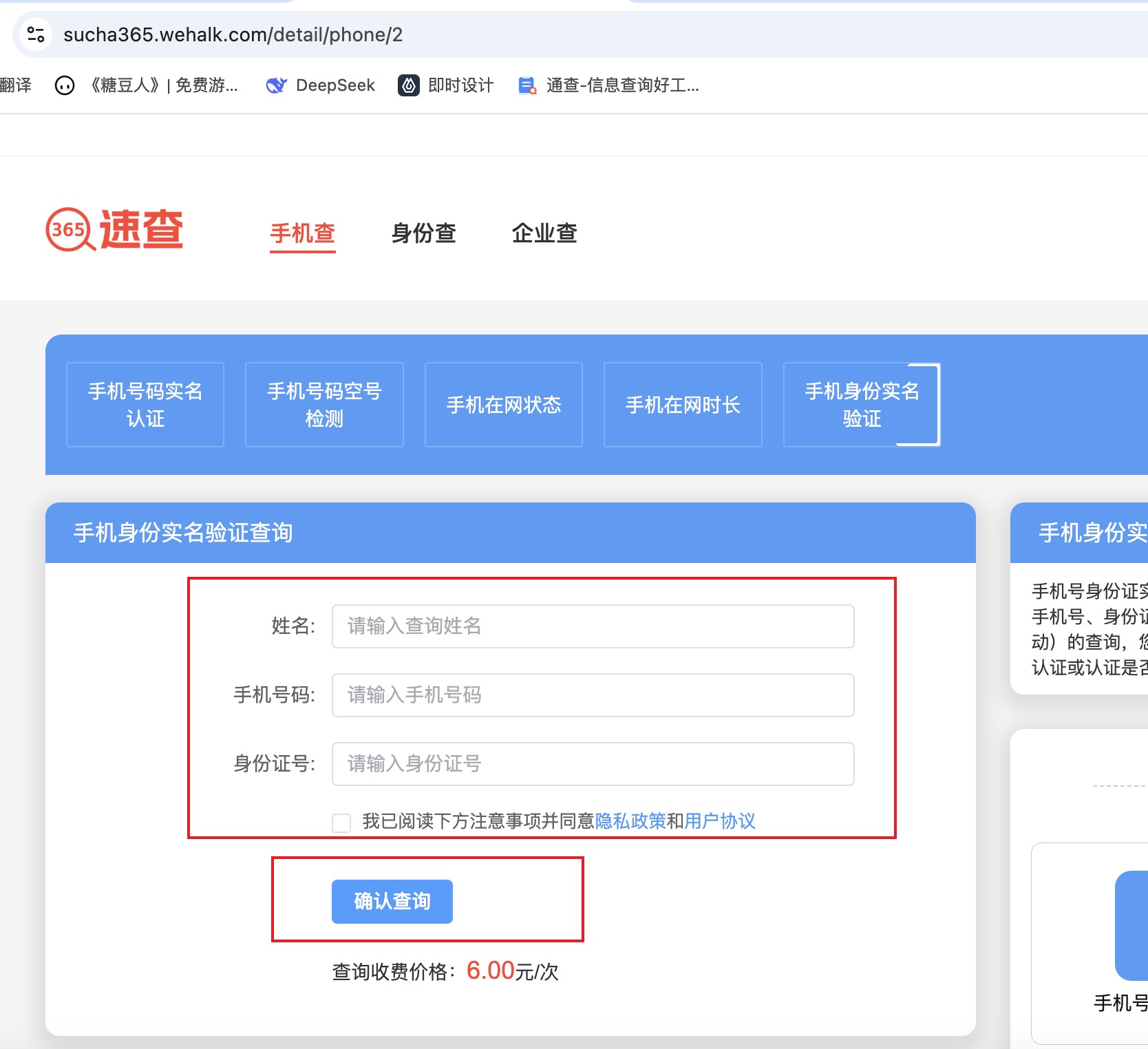This screenshot has width=1148, height=1049.
Task: Open the 糖豆人 bookmark icon
Action: click(65, 85)
